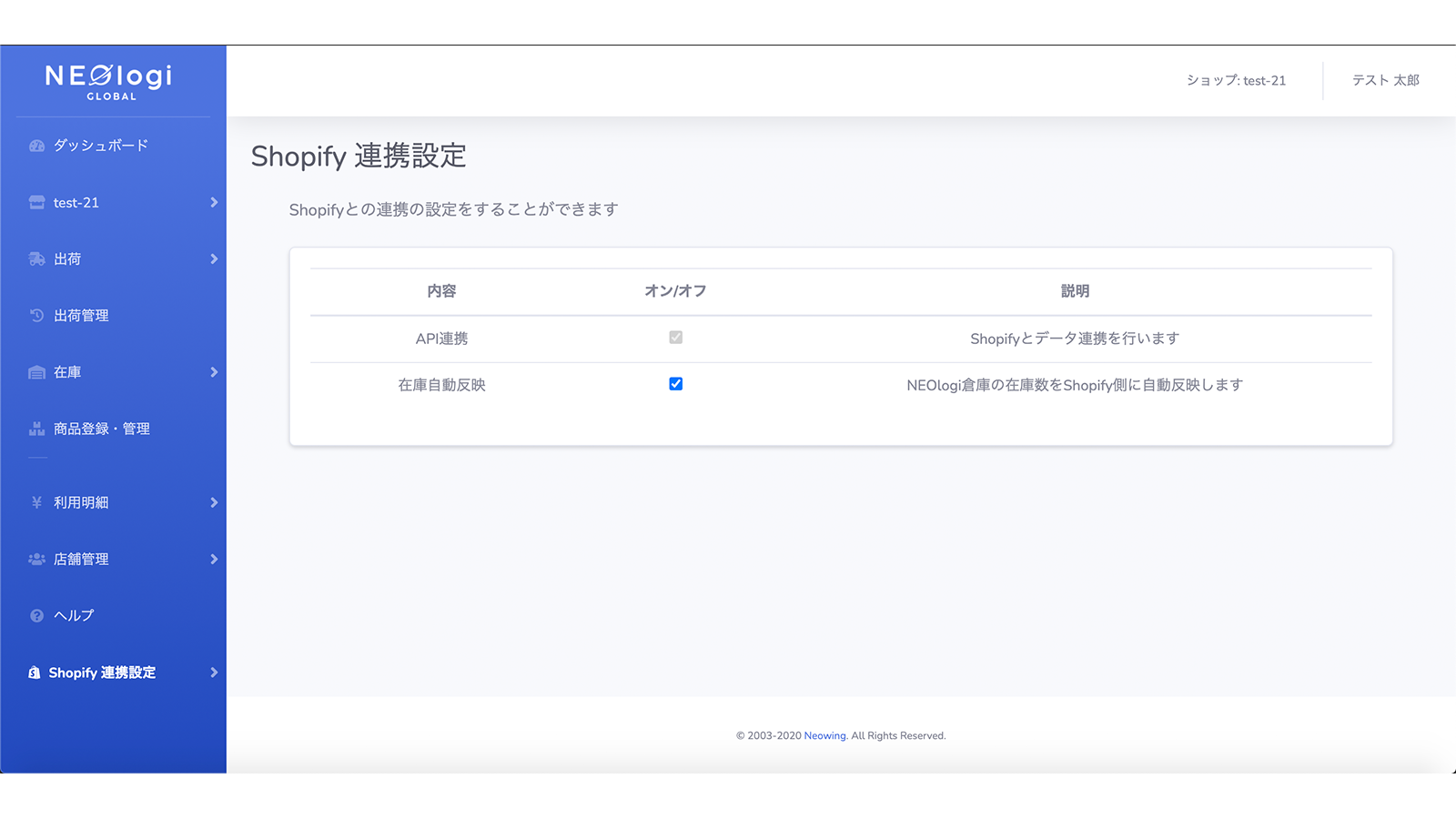Expand the Shopify 連携設定 chevron

(215, 672)
